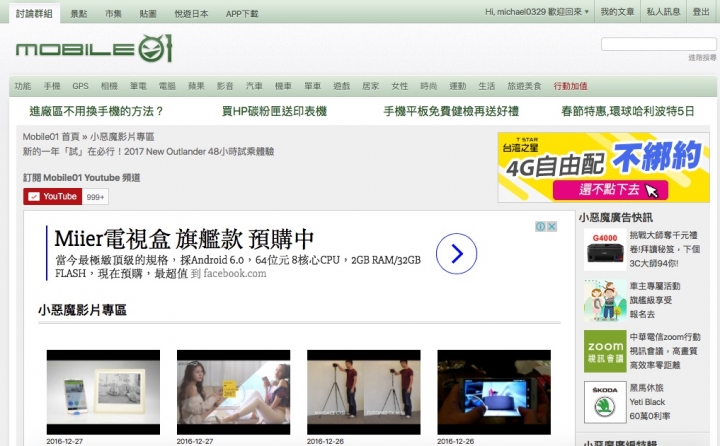This screenshot has height=446, width=720.
Task: Click the circular arrow button in Miier ad
Action: pyautogui.click(x=456, y=254)
